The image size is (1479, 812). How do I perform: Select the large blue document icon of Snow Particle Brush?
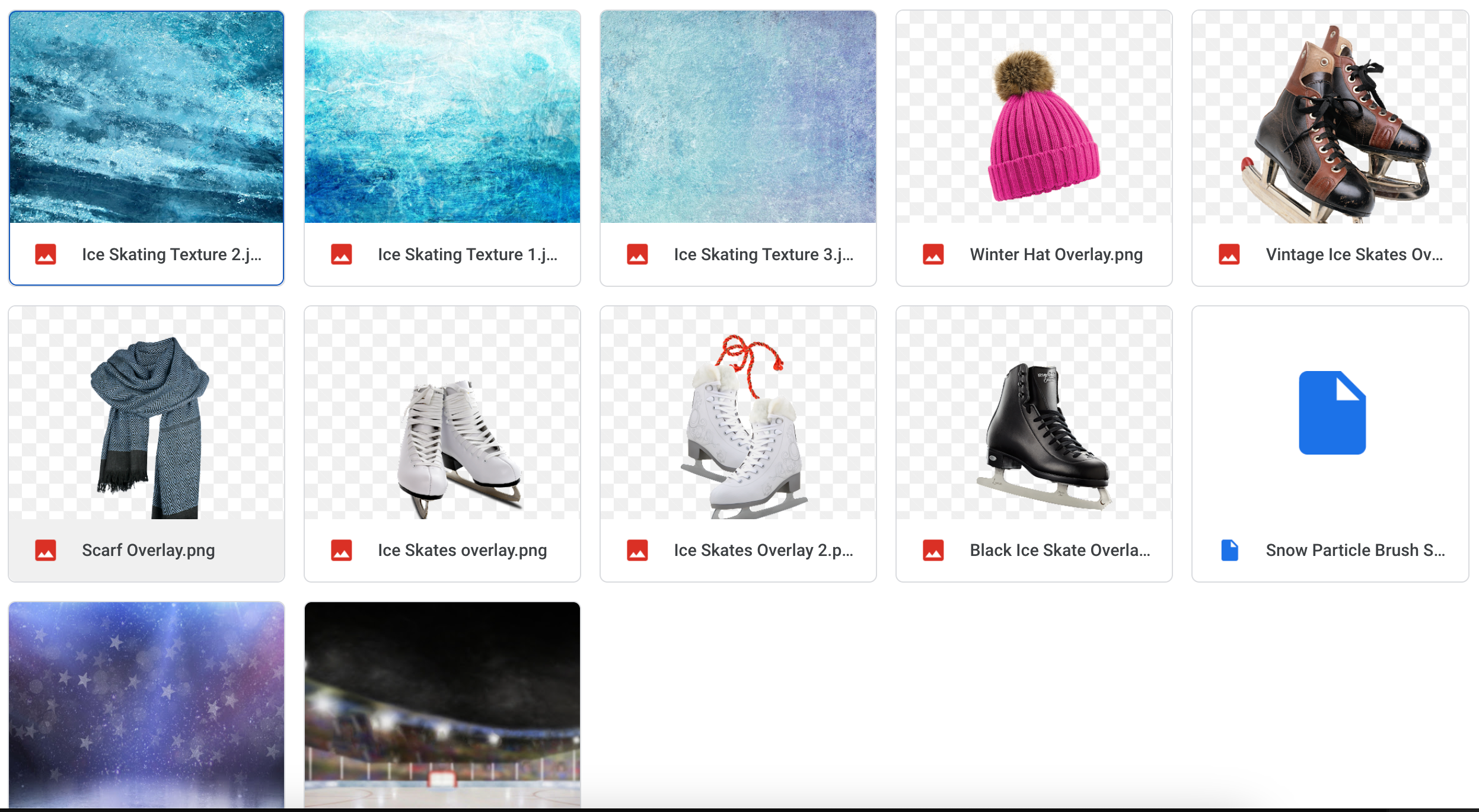1332,413
